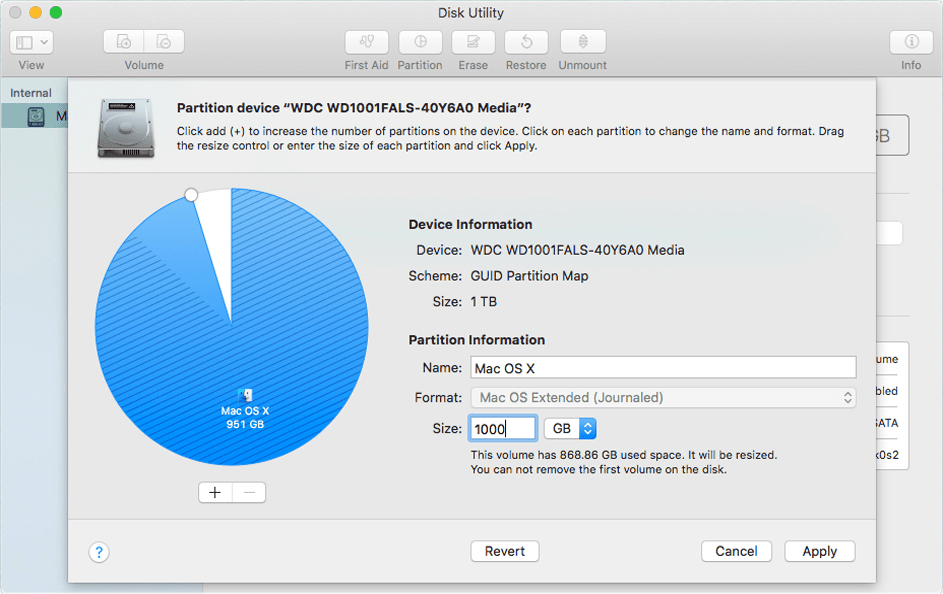Open the Partition tool in the toolbar
Viewport: 943px width, 594px height.
(x=420, y=42)
